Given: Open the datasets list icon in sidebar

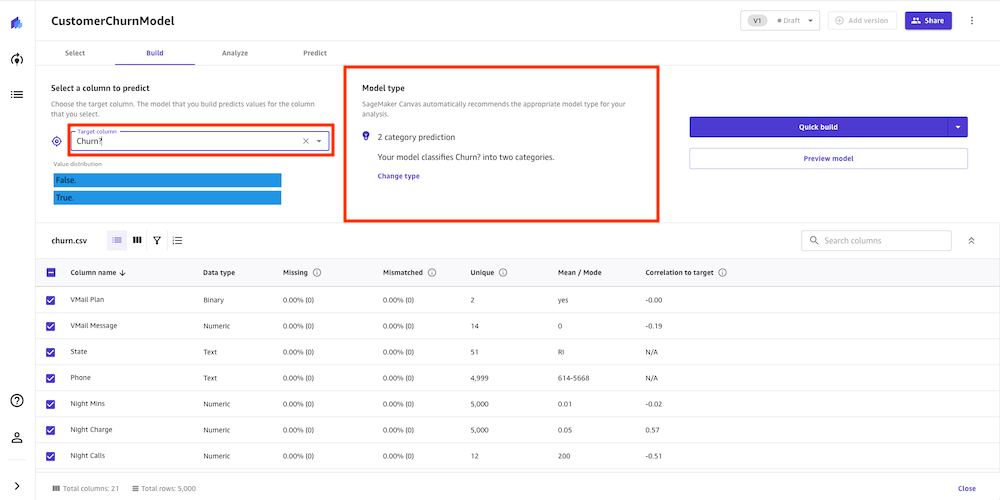Looking at the screenshot, I should click(x=17, y=94).
